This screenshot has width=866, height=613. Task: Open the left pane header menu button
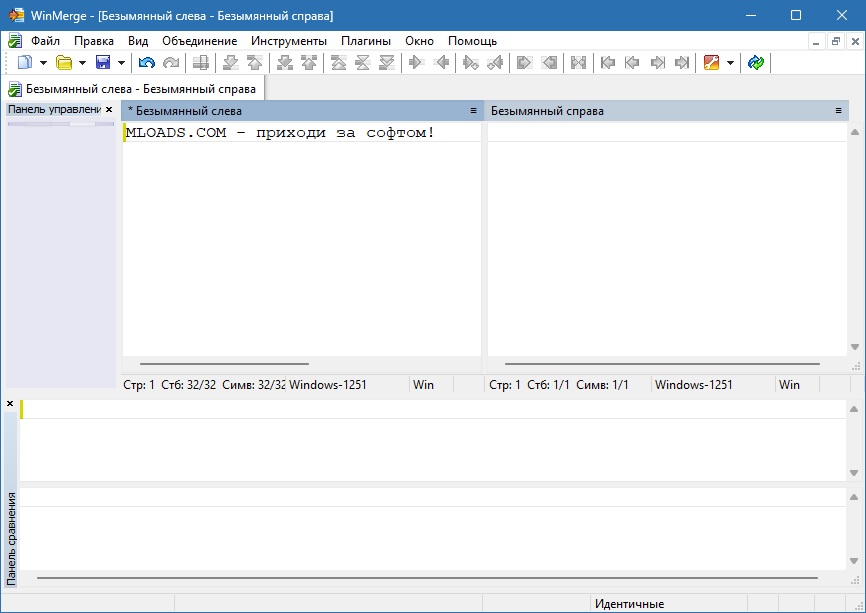[x=473, y=110]
